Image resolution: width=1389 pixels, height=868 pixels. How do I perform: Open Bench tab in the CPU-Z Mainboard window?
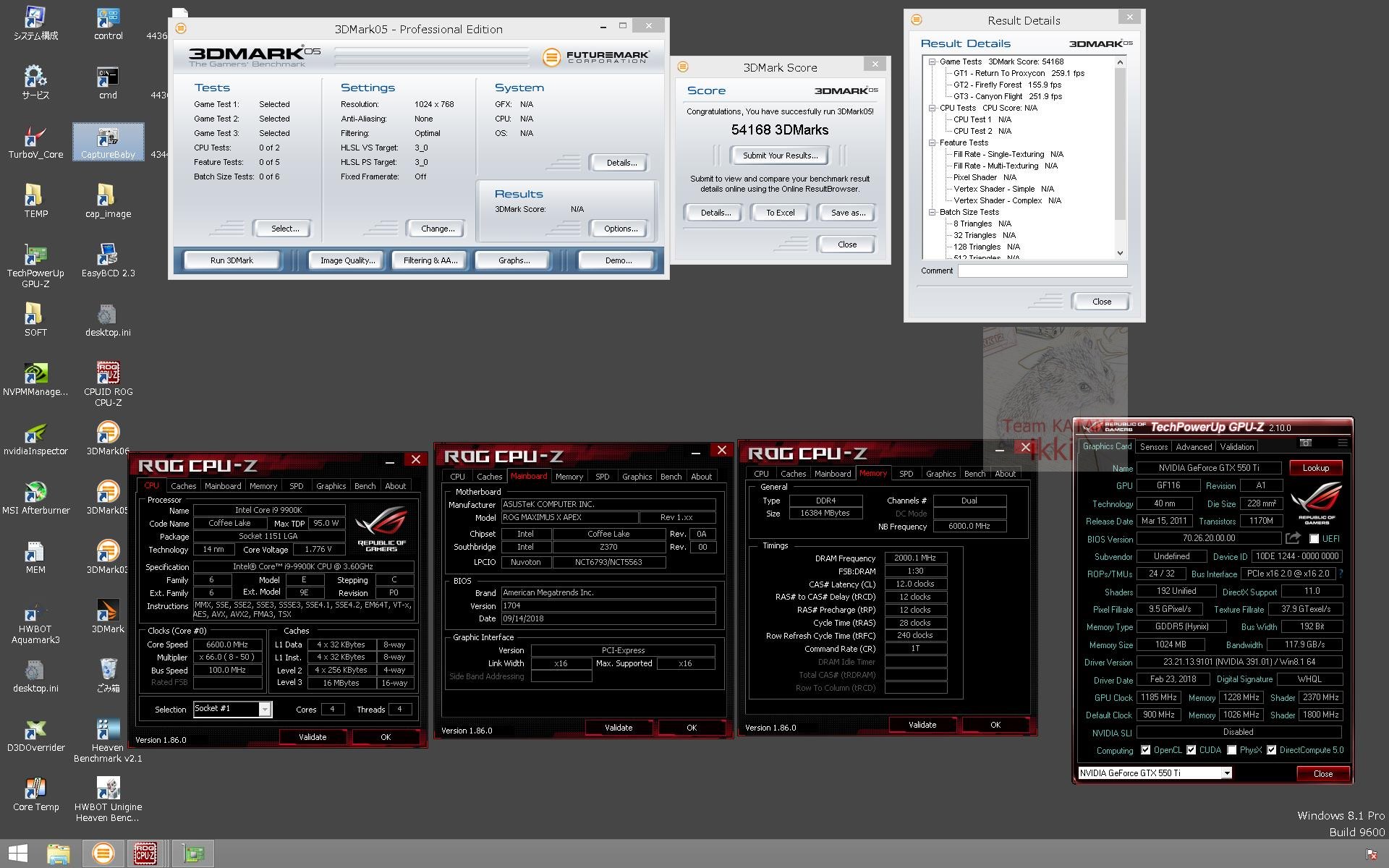point(671,477)
